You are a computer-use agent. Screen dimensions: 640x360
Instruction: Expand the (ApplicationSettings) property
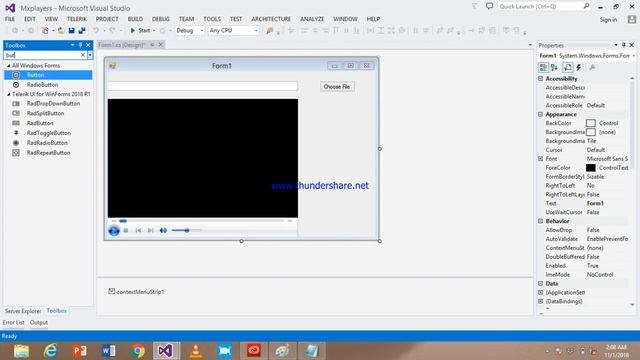coord(540,292)
